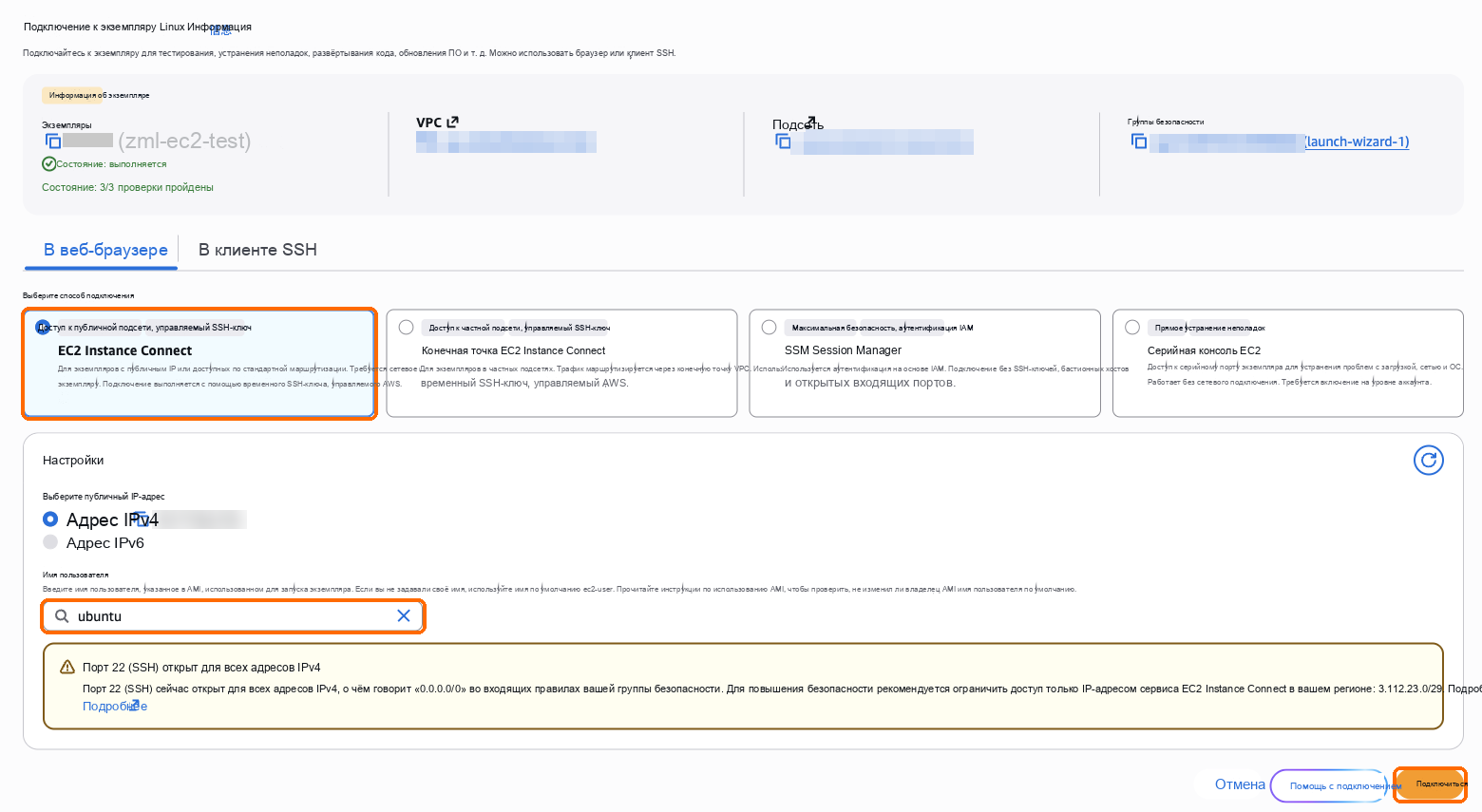The width and height of the screenshot is (1482, 812).
Task: Select the Адрес IPv4 radio button
Action: click(x=50, y=519)
